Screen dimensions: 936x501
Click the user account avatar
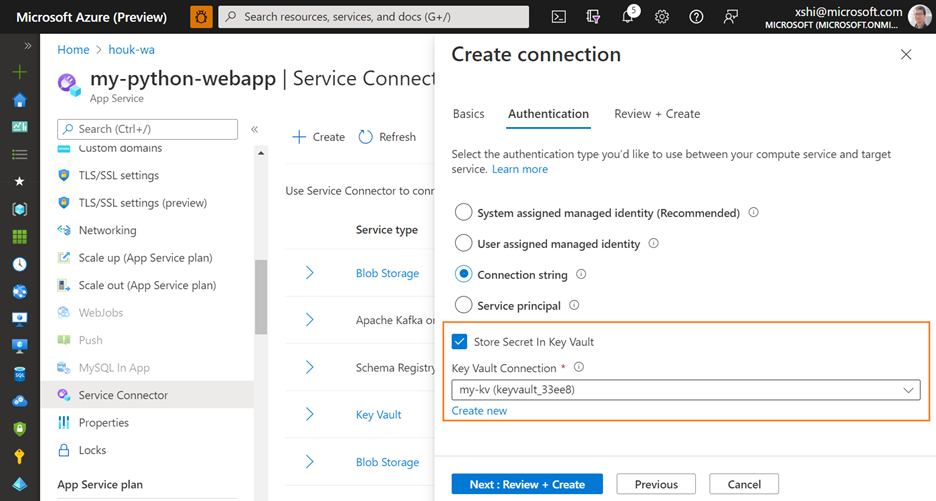919,17
